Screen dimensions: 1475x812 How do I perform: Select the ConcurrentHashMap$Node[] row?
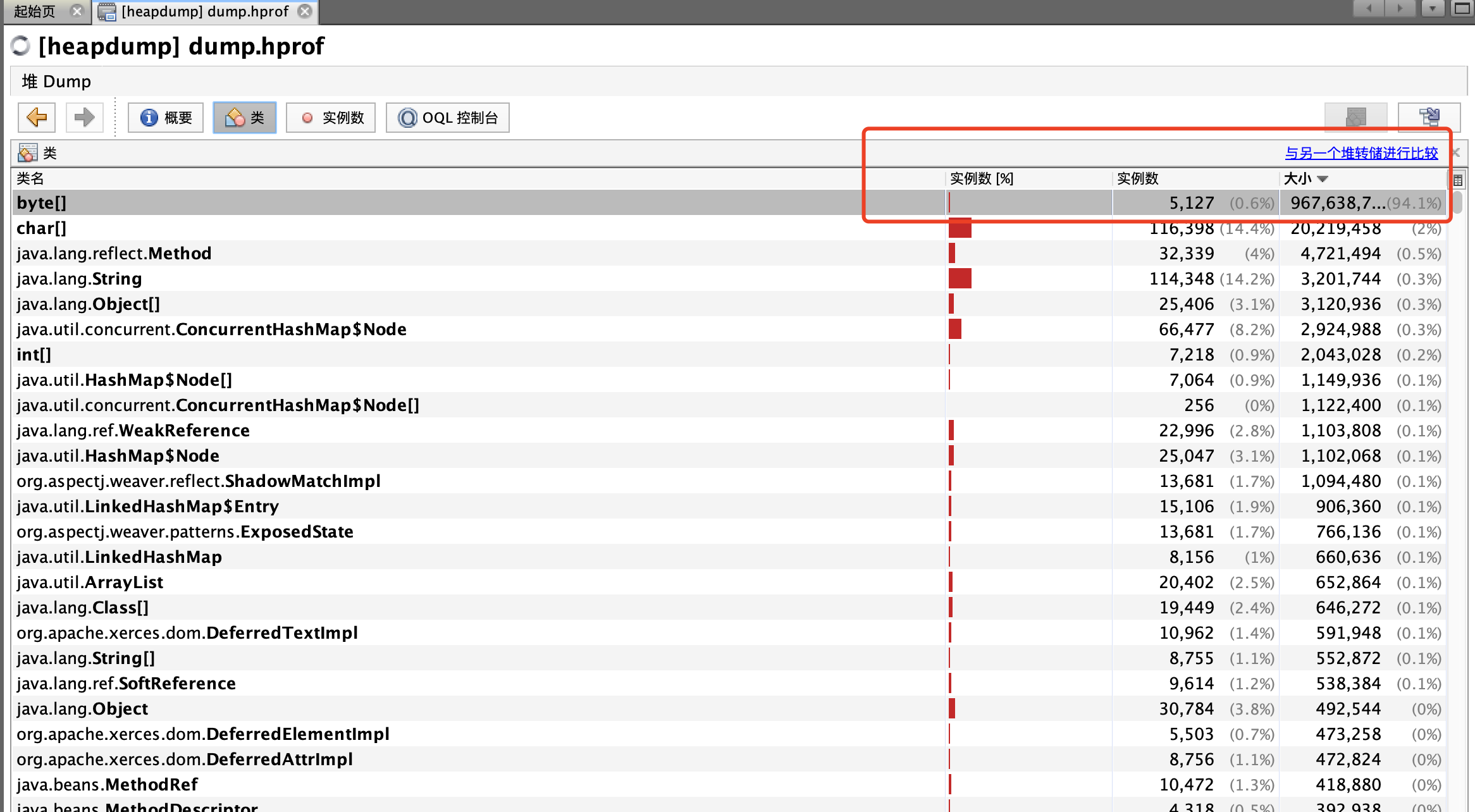point(729,405)
